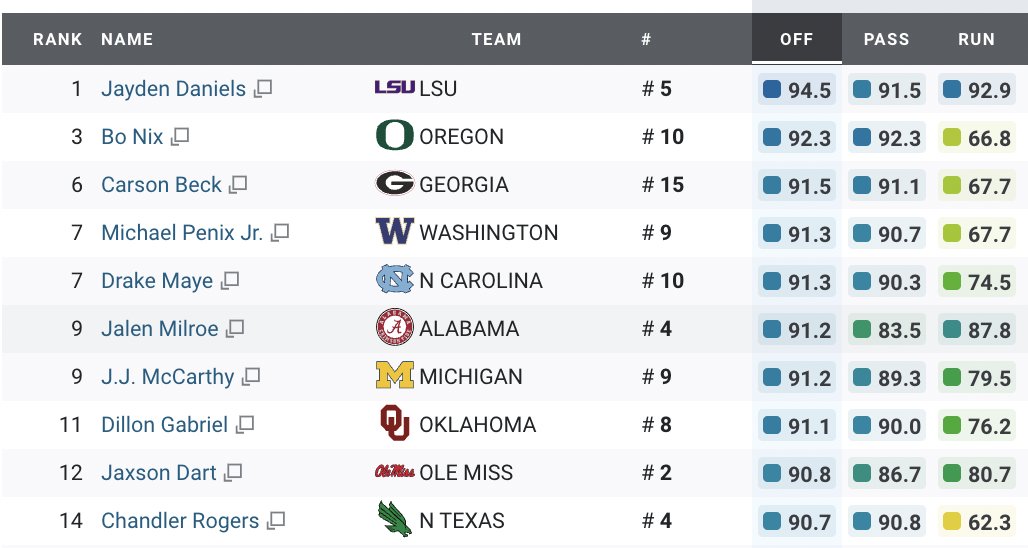This screenshot has width=1028, height=548.
Task: Sort the table by the PASS column
Action: (886, 39)
